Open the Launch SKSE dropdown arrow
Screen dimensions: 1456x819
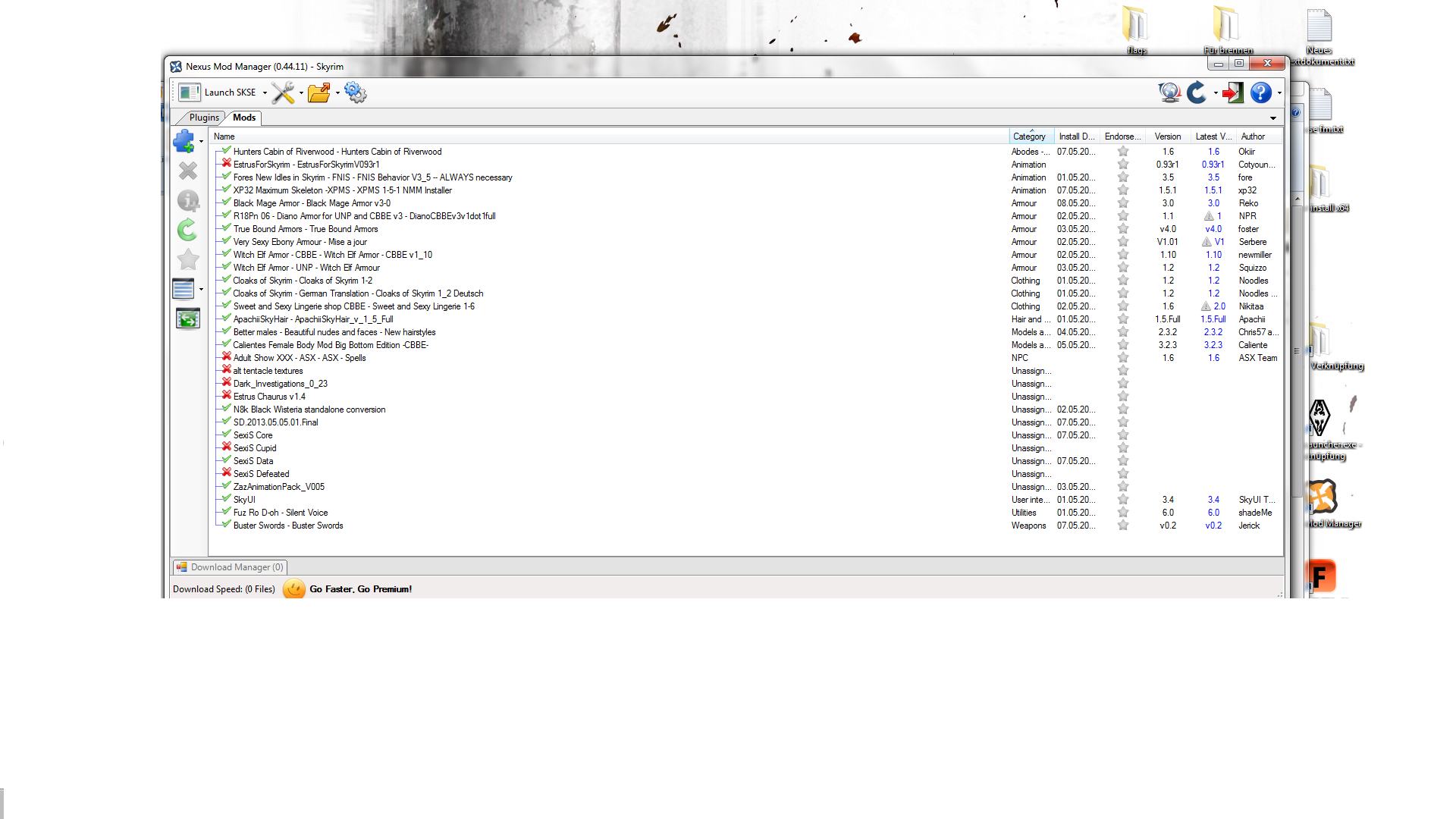pyautogui.click(x=265, y=93)
